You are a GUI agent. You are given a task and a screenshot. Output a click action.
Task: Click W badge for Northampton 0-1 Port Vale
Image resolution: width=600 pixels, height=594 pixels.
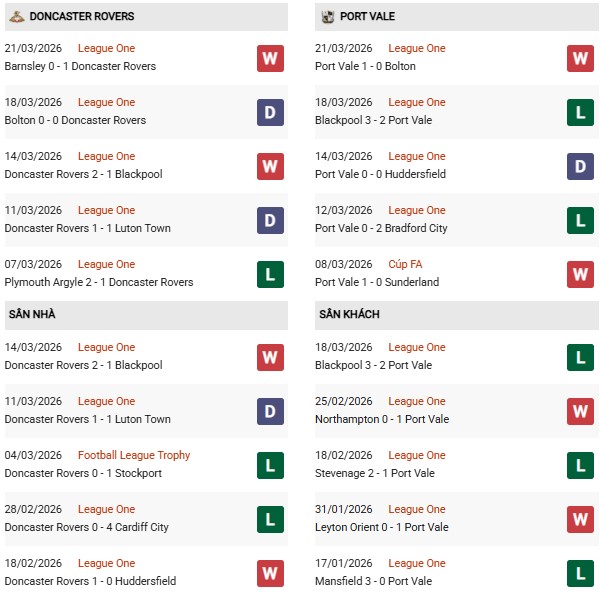[x=580, y=411]
